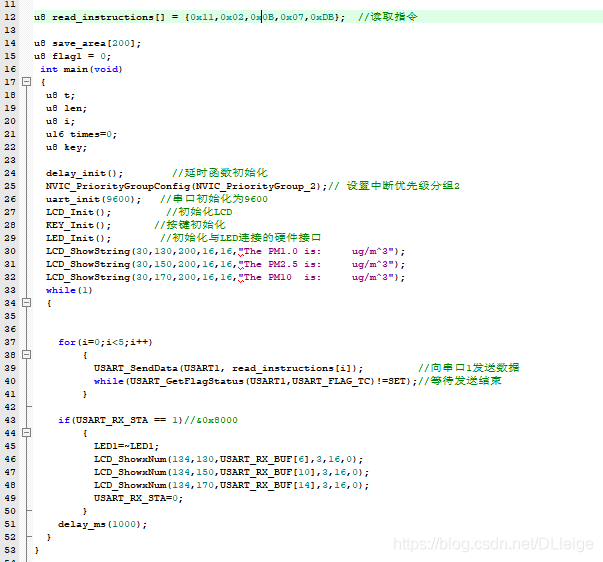Click the read_instructions array declaration
Image resolution: width=603 pixels, height=562 pixels.
[x=189, y=17]
